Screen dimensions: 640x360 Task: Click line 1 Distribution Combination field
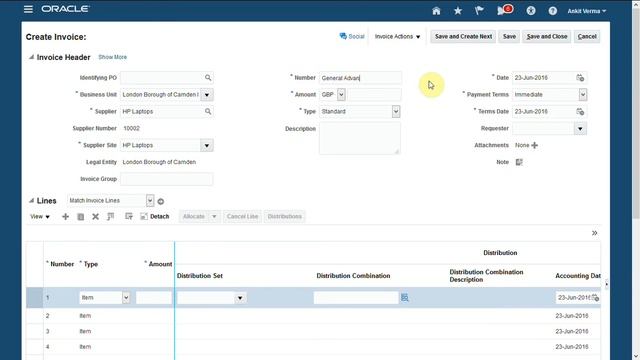tap(356, 298)
